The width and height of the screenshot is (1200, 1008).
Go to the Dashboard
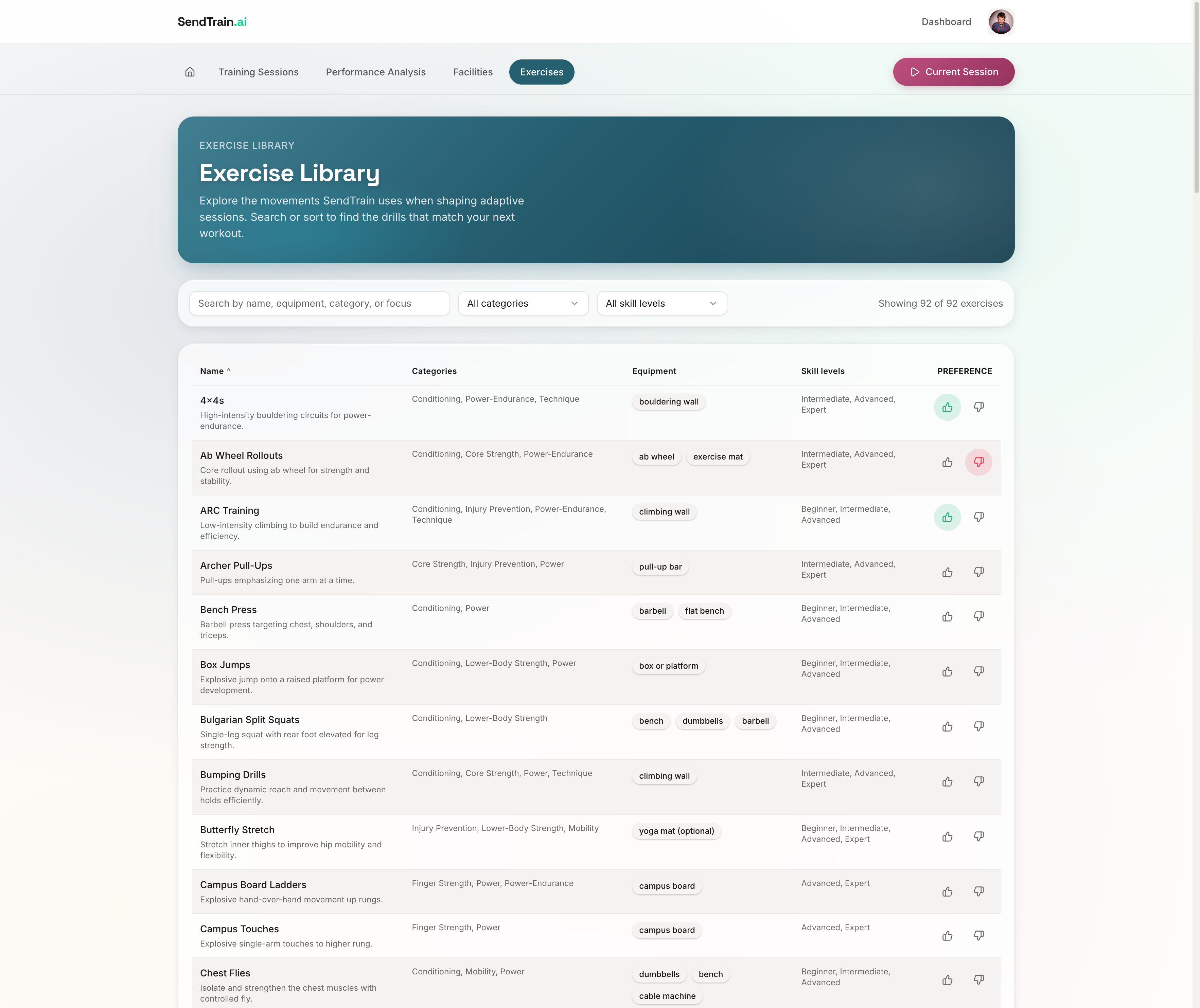click(x=946, y=22)
